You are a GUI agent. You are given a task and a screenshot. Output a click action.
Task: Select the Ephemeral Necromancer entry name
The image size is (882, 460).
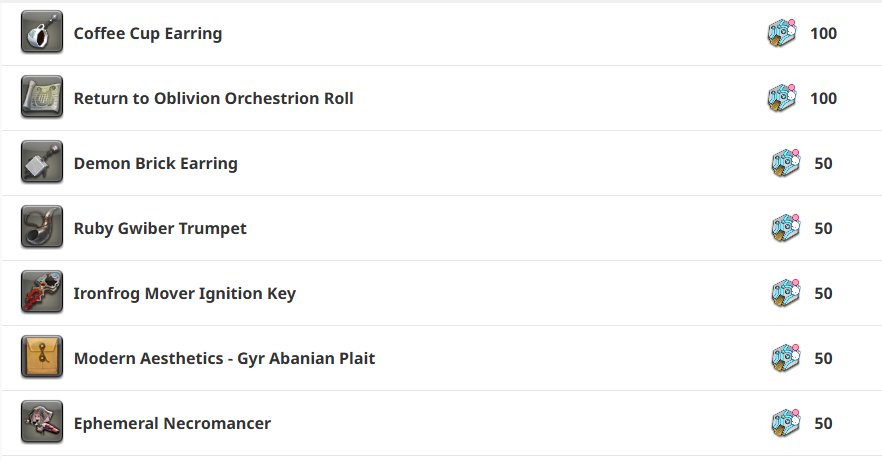click(172, 423)
